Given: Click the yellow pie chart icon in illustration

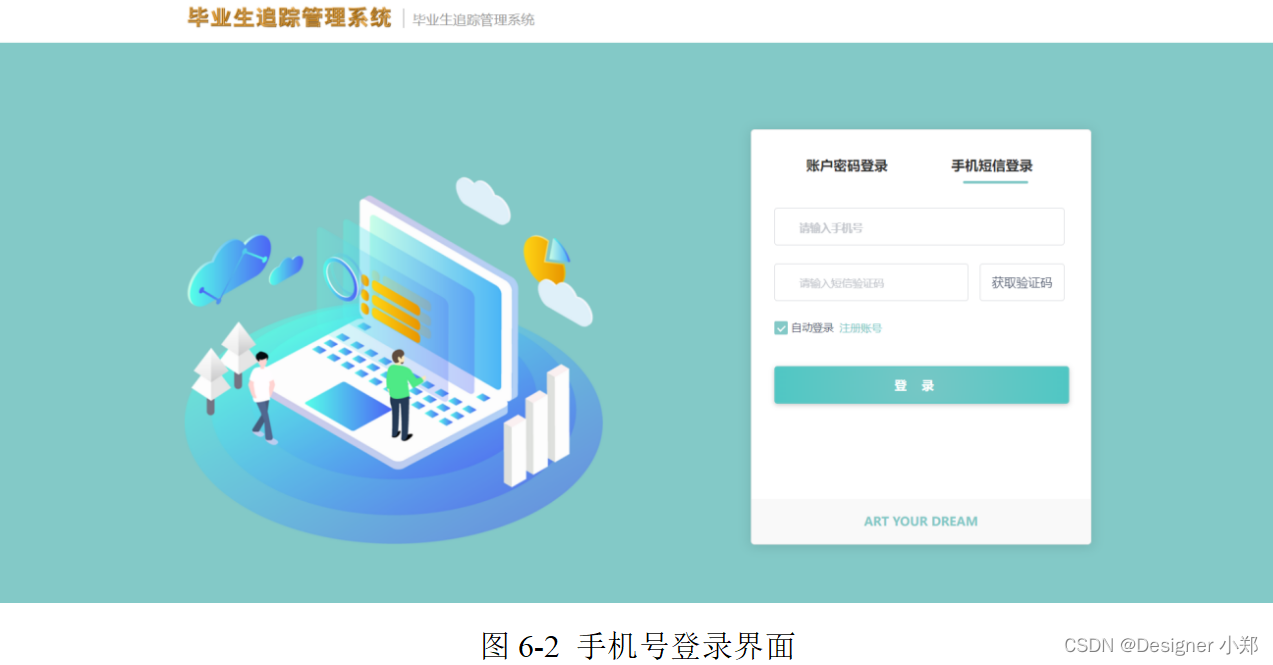Looking at the screenshot, I should coord(546,258).
